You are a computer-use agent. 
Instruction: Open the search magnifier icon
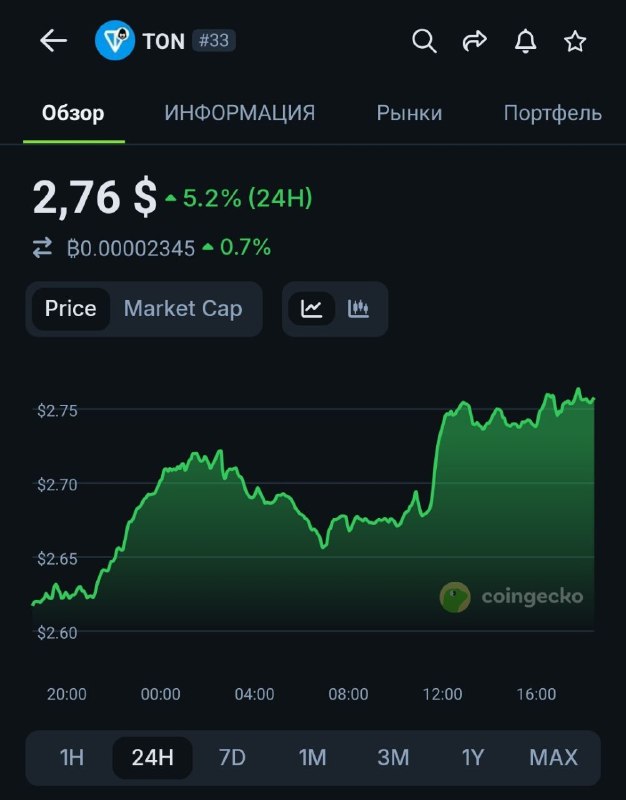tap(424, 41)
